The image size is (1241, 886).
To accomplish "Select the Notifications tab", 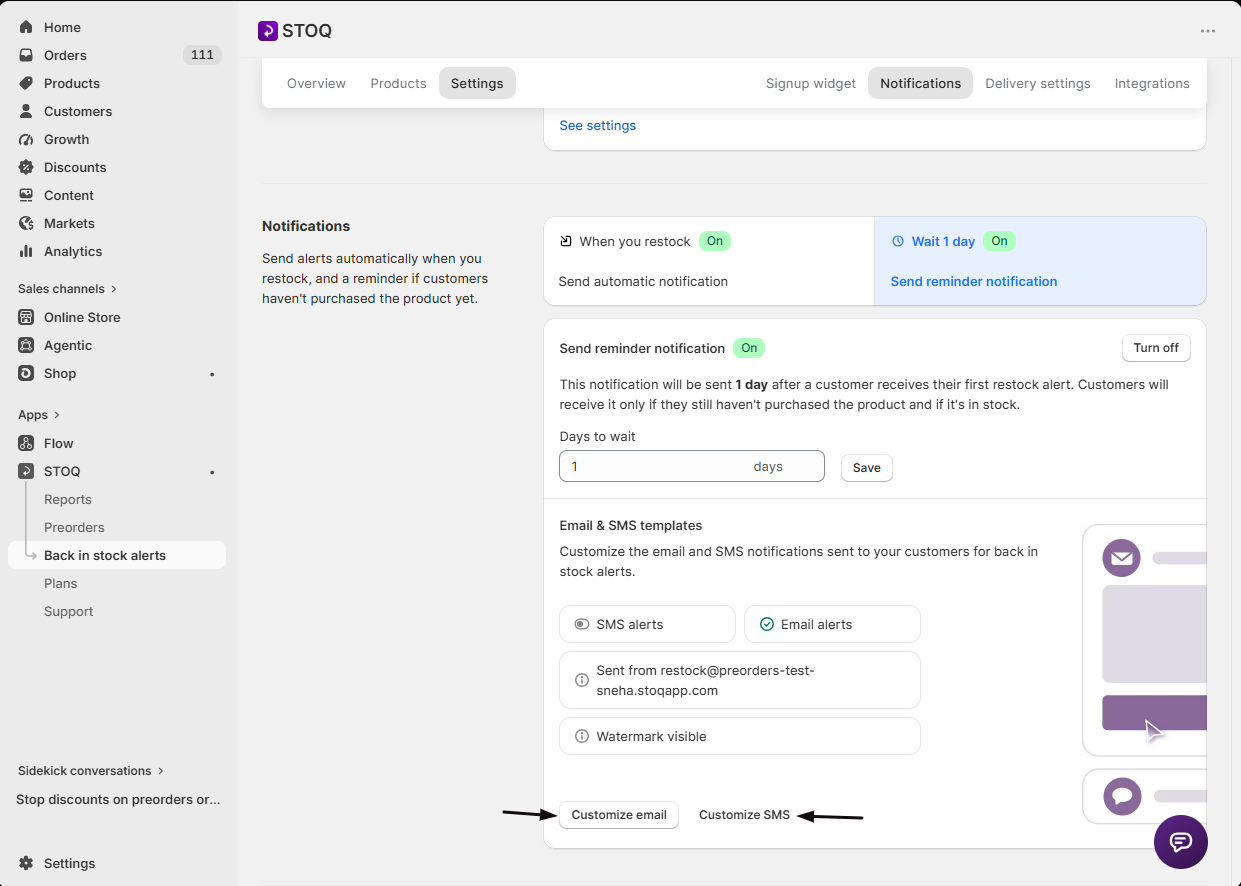I will 920,83.
